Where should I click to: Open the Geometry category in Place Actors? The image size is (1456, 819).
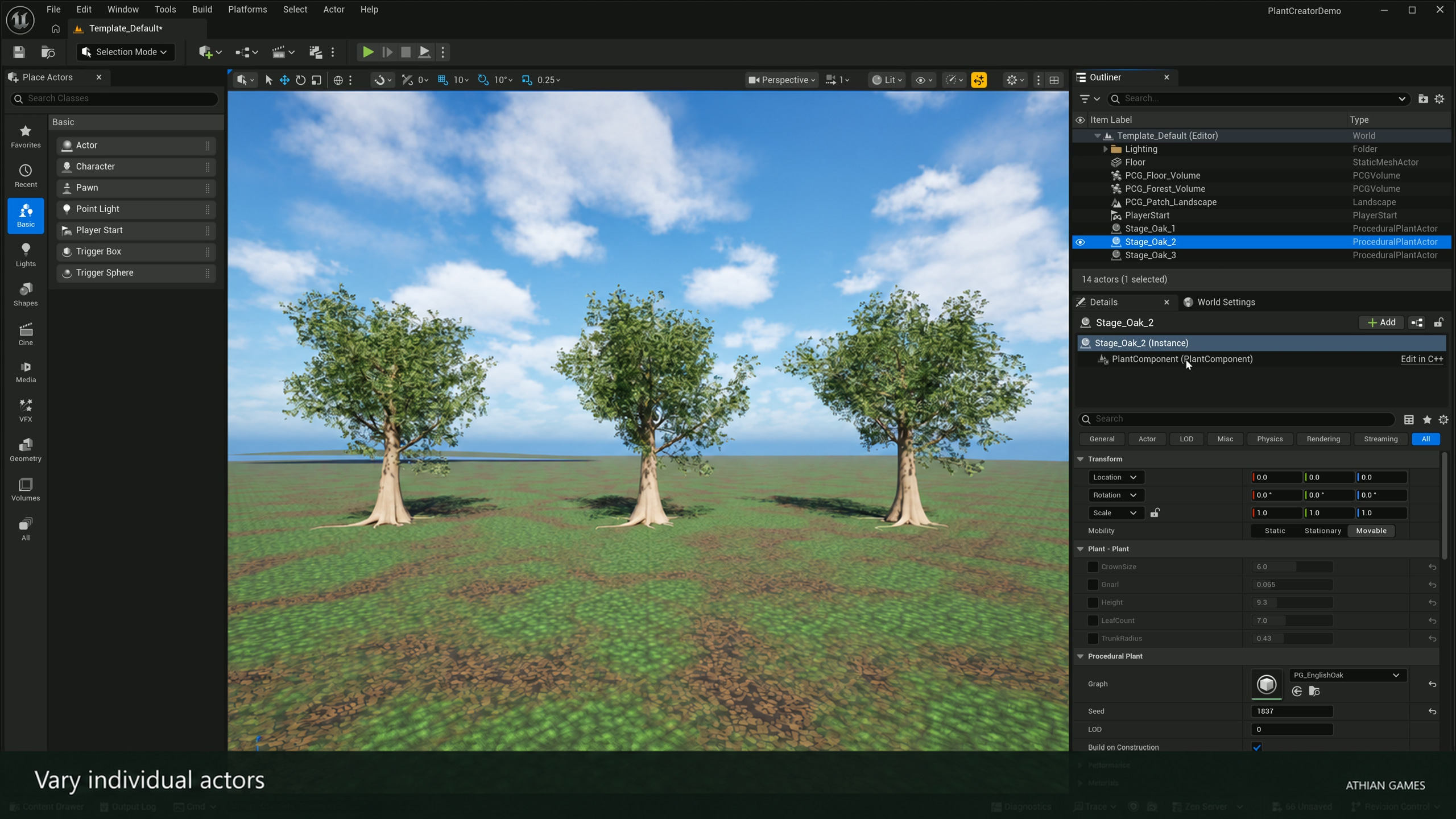tap(26, 450)
